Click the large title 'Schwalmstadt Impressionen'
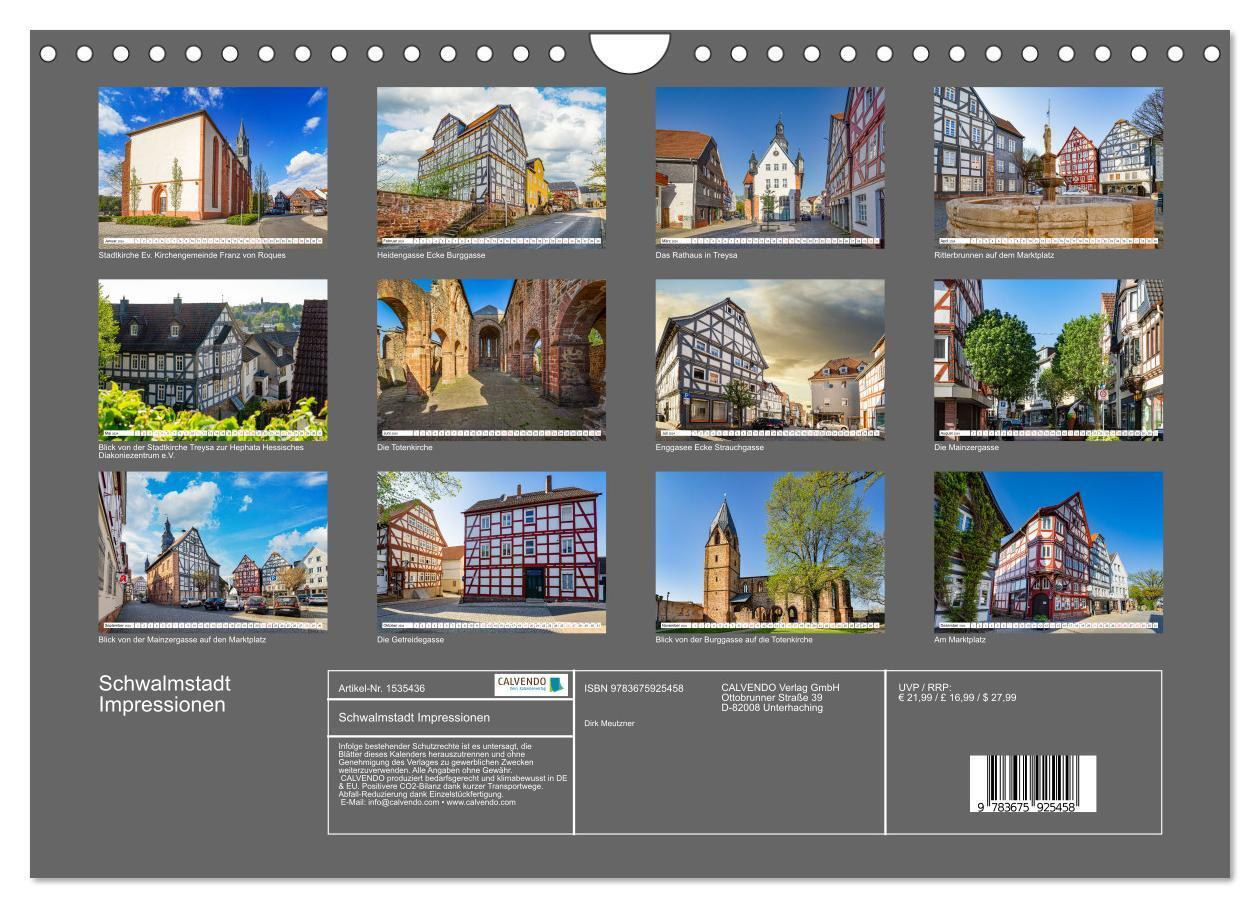The height and width of the screenshot is (908, 1260). click(x=165, y=694)
